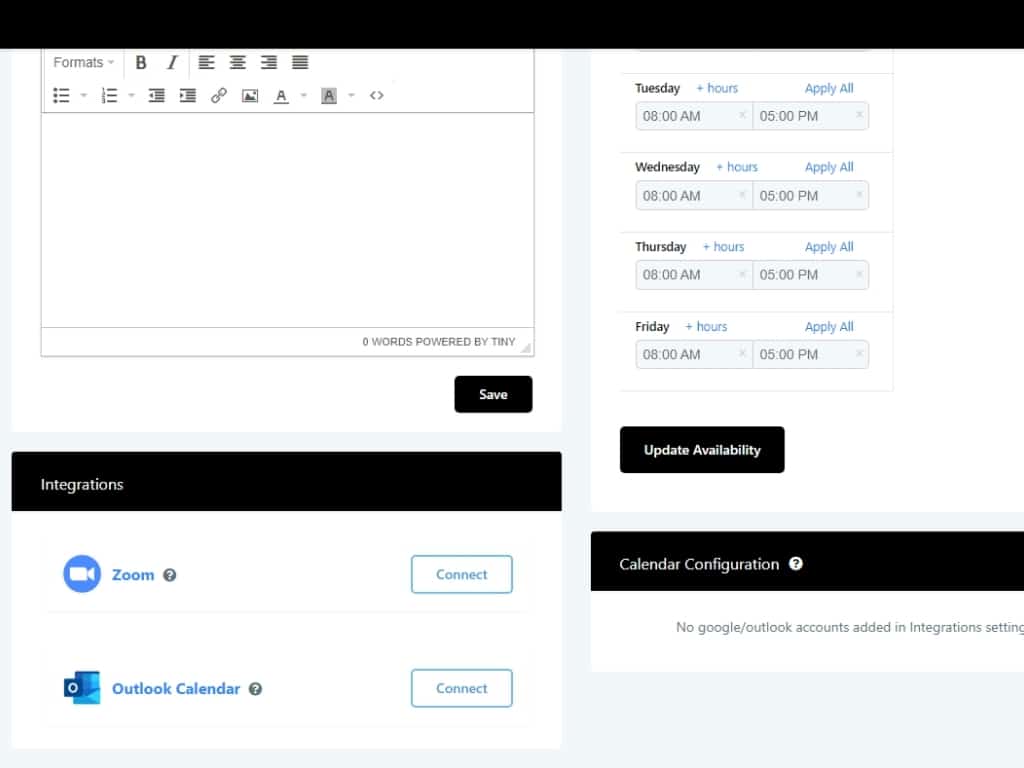
Task: Open the source code view icon
Action: (376, 95)
